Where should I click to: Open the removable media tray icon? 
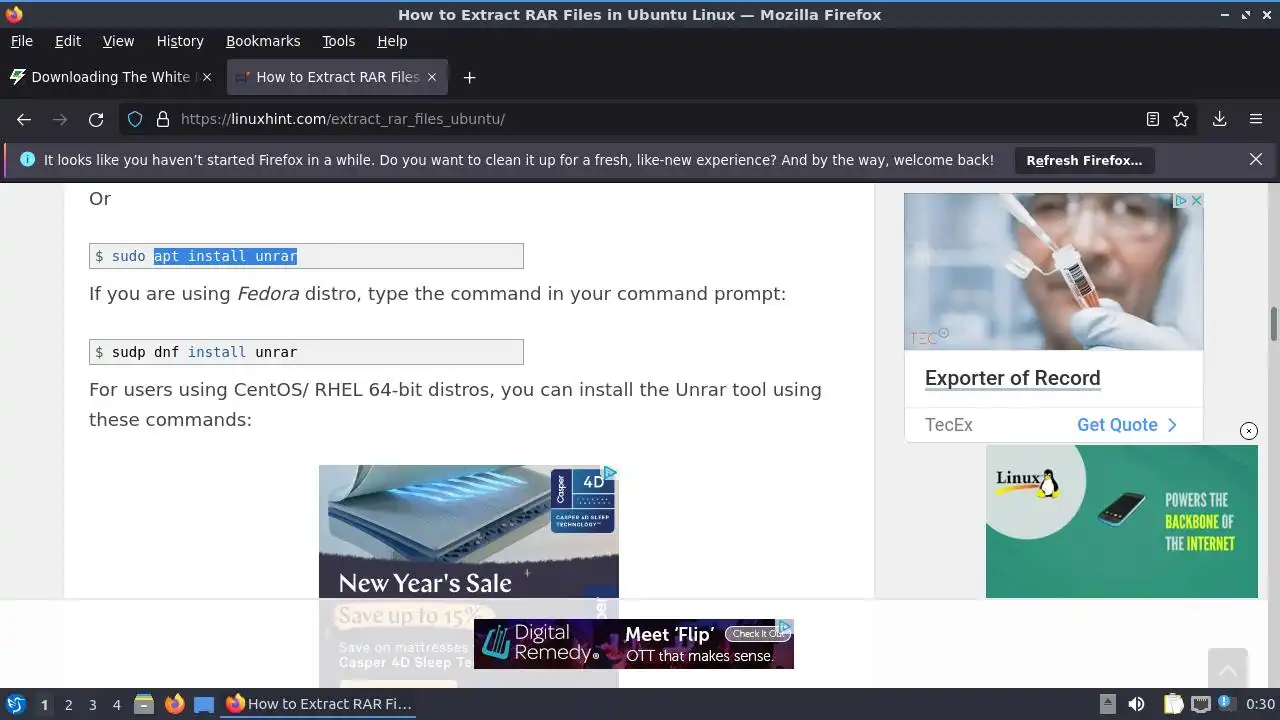pyautogui.click(x=1108, y=704)
